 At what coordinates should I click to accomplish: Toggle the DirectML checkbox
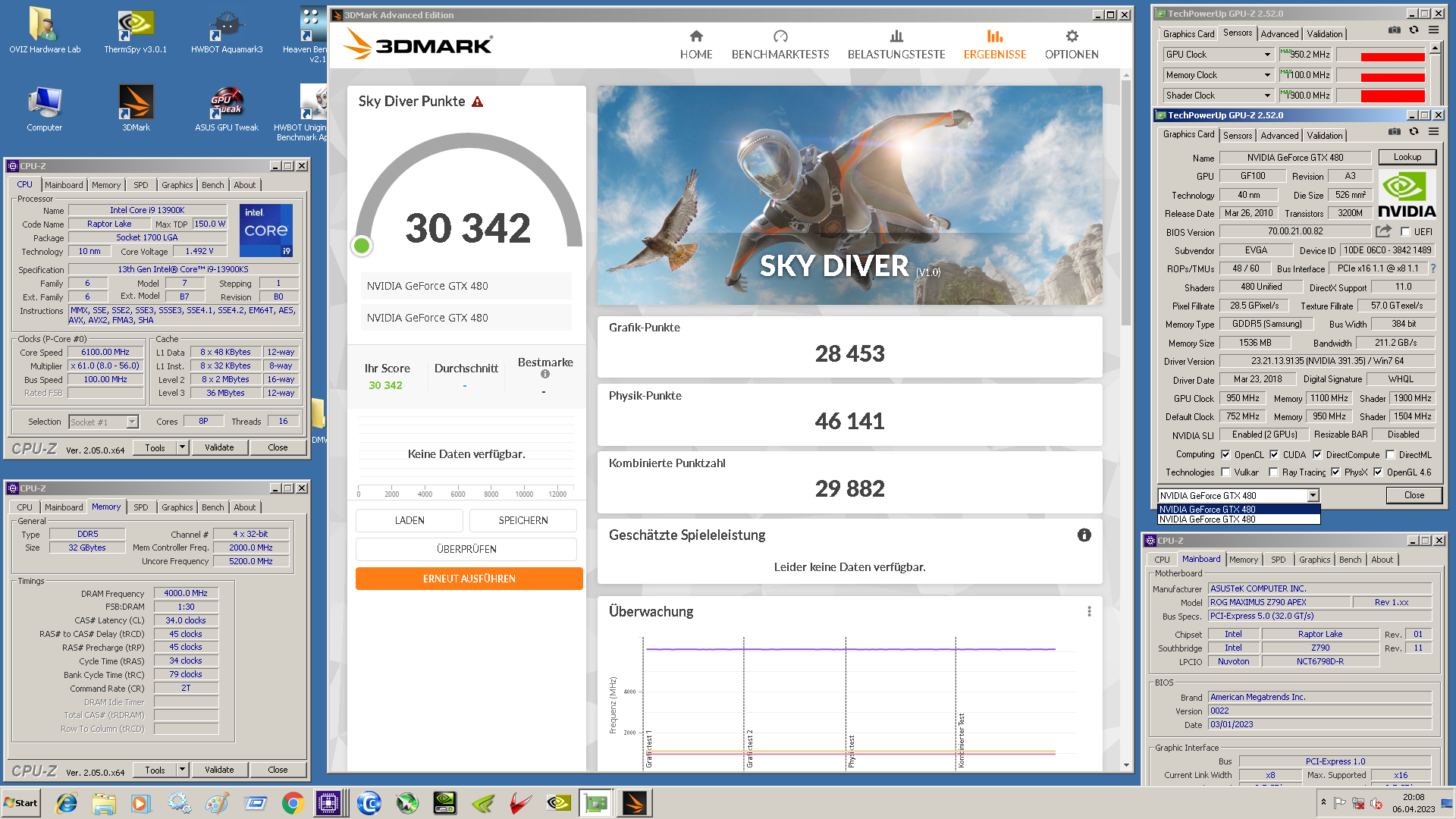tap(1390, 455)
